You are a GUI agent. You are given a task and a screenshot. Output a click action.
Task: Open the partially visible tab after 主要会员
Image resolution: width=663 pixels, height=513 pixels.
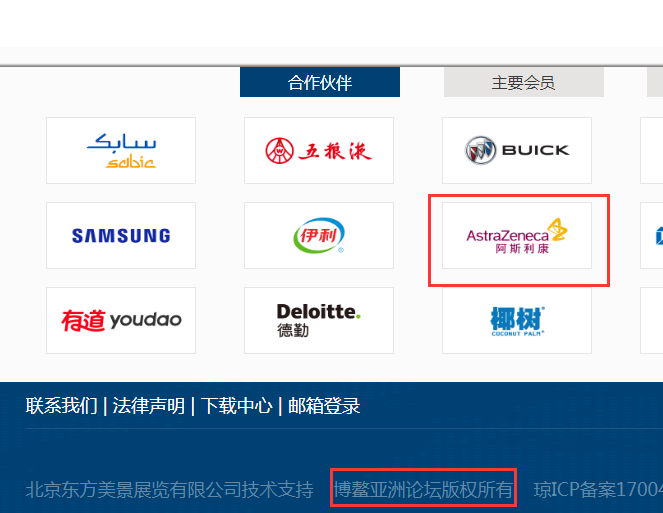pyautogui.click(x=655, y=82)
